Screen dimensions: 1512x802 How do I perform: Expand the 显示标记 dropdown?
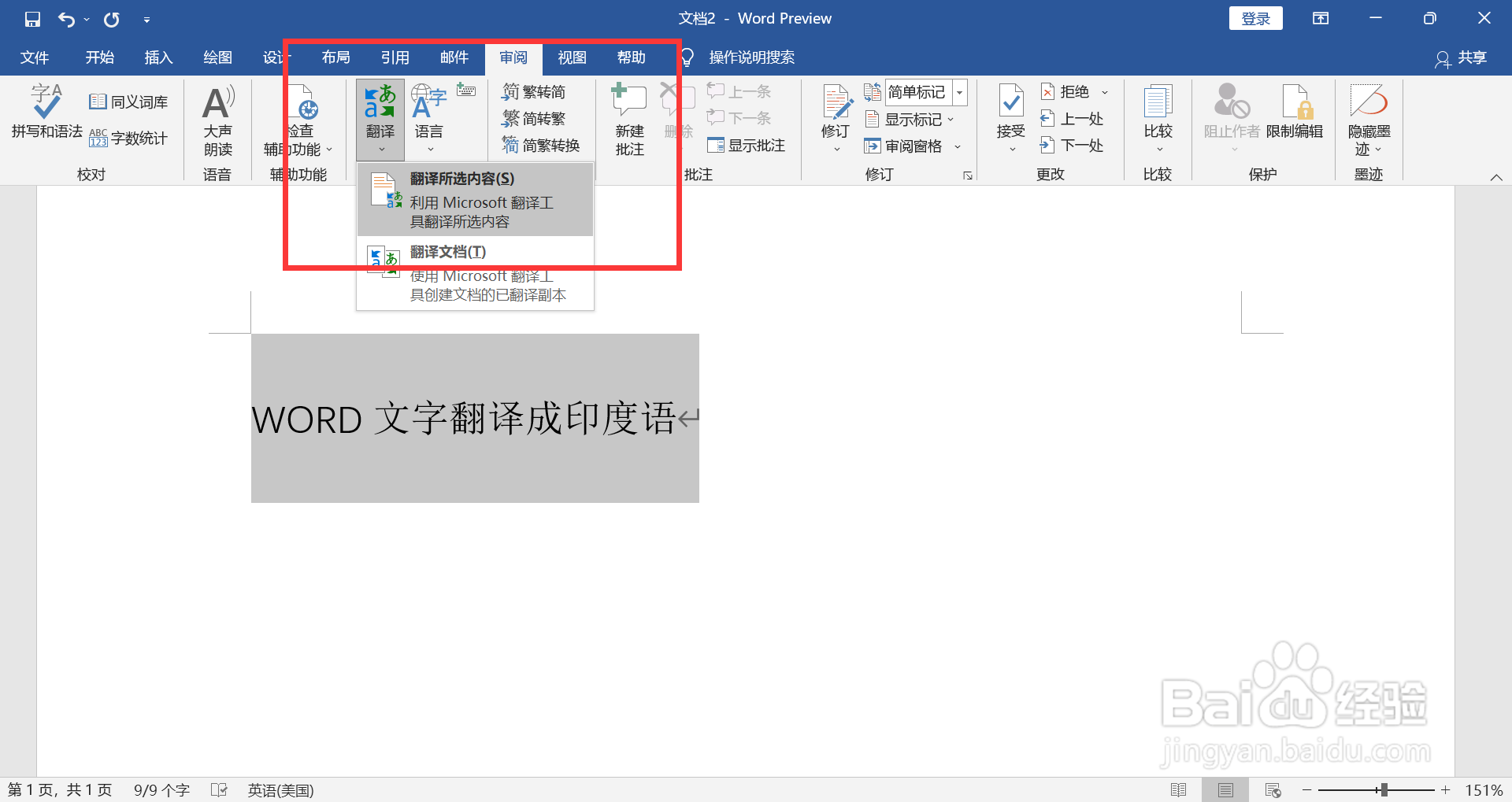pyautogui.click(x=910, y=120)
